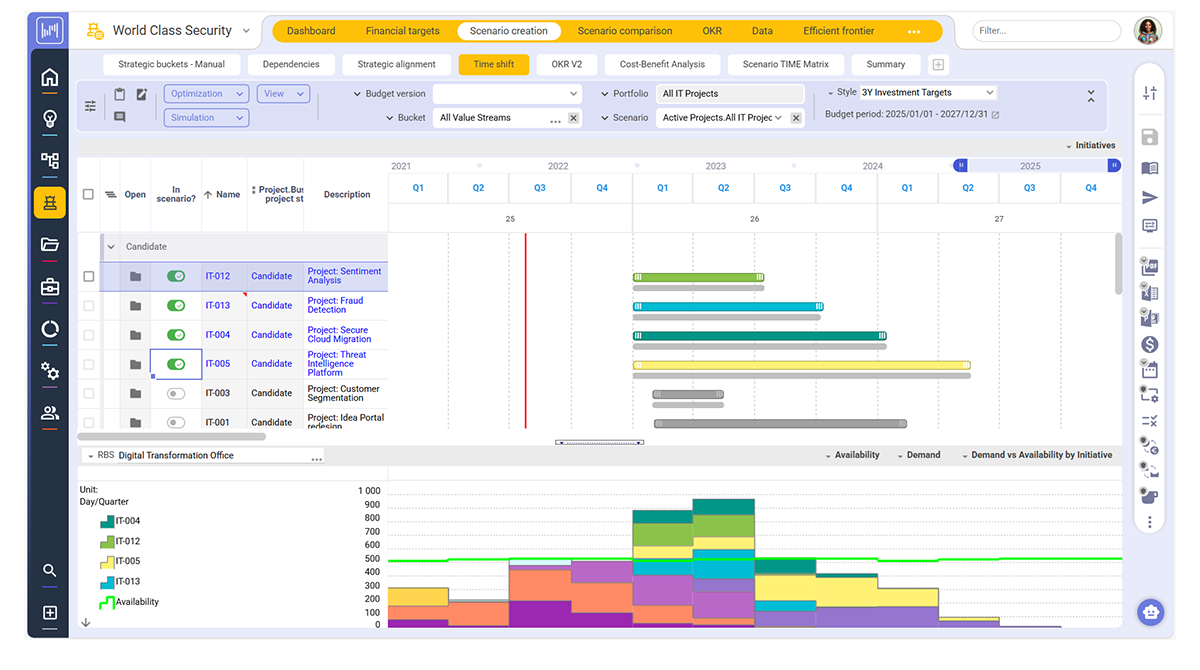1200x670 pixels.
Task: Expand the Style 3Y Investment Targets dropdown
Action: (927, 93)
